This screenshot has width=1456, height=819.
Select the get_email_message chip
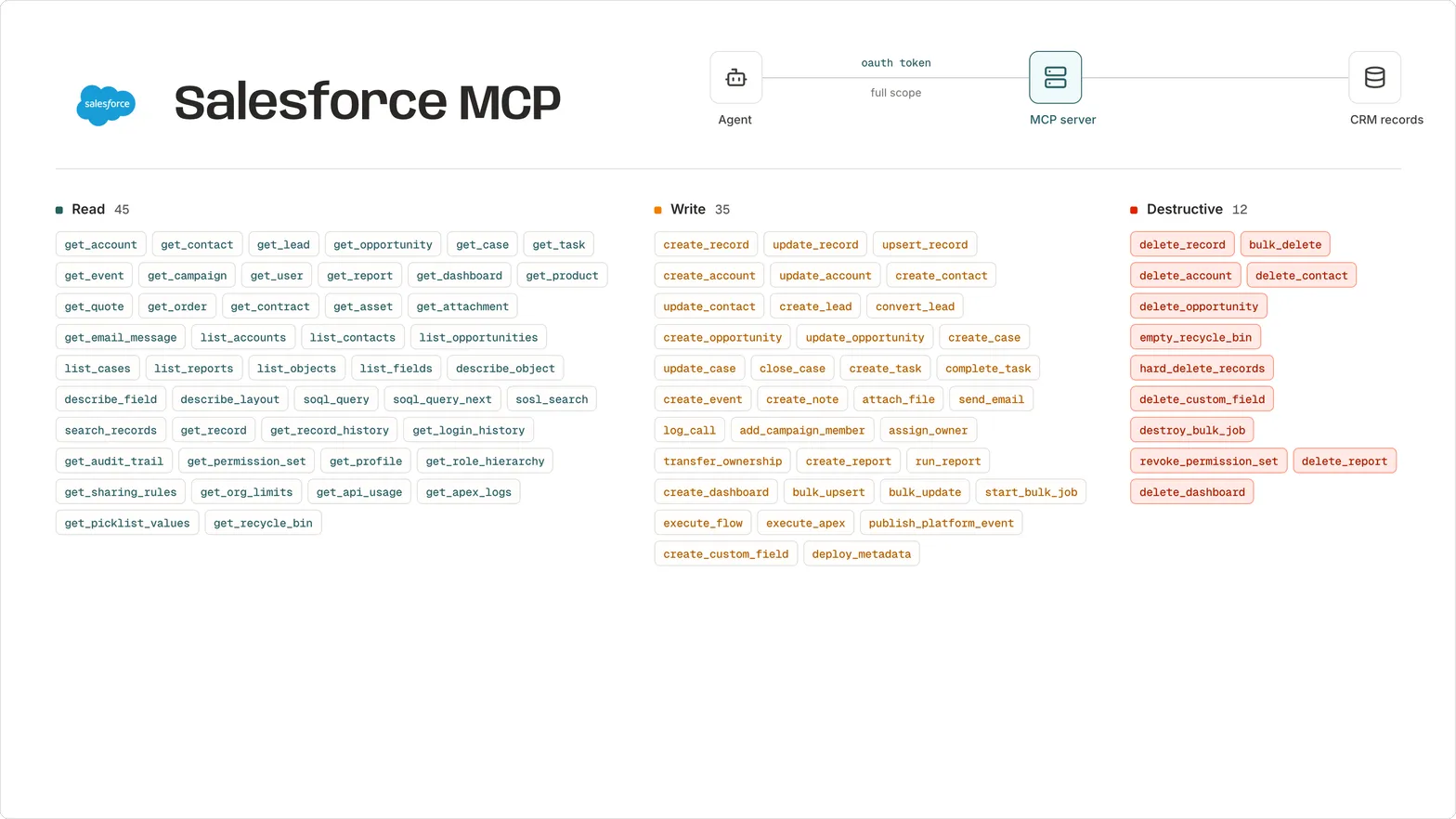(x=121, y=337)
